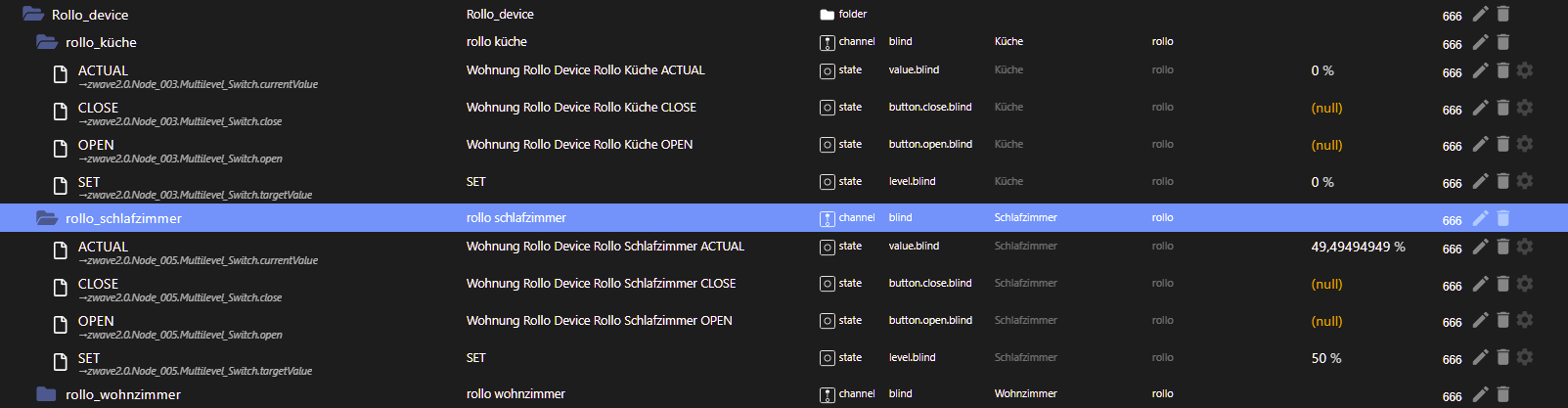Screen dimensions: 1568x408
Task: Edit the rollo_schlafzimmer channel with pencil
Action: click(x=1480, y=218)
